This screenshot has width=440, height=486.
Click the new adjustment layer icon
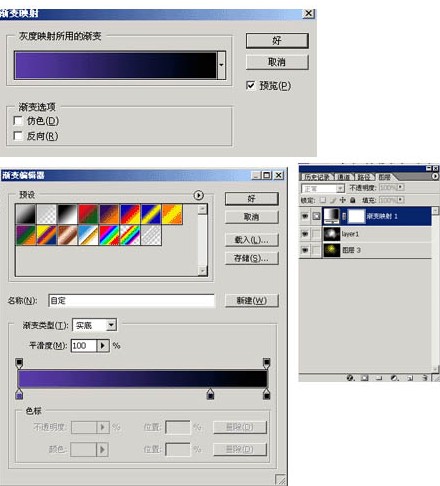(394, 378)
